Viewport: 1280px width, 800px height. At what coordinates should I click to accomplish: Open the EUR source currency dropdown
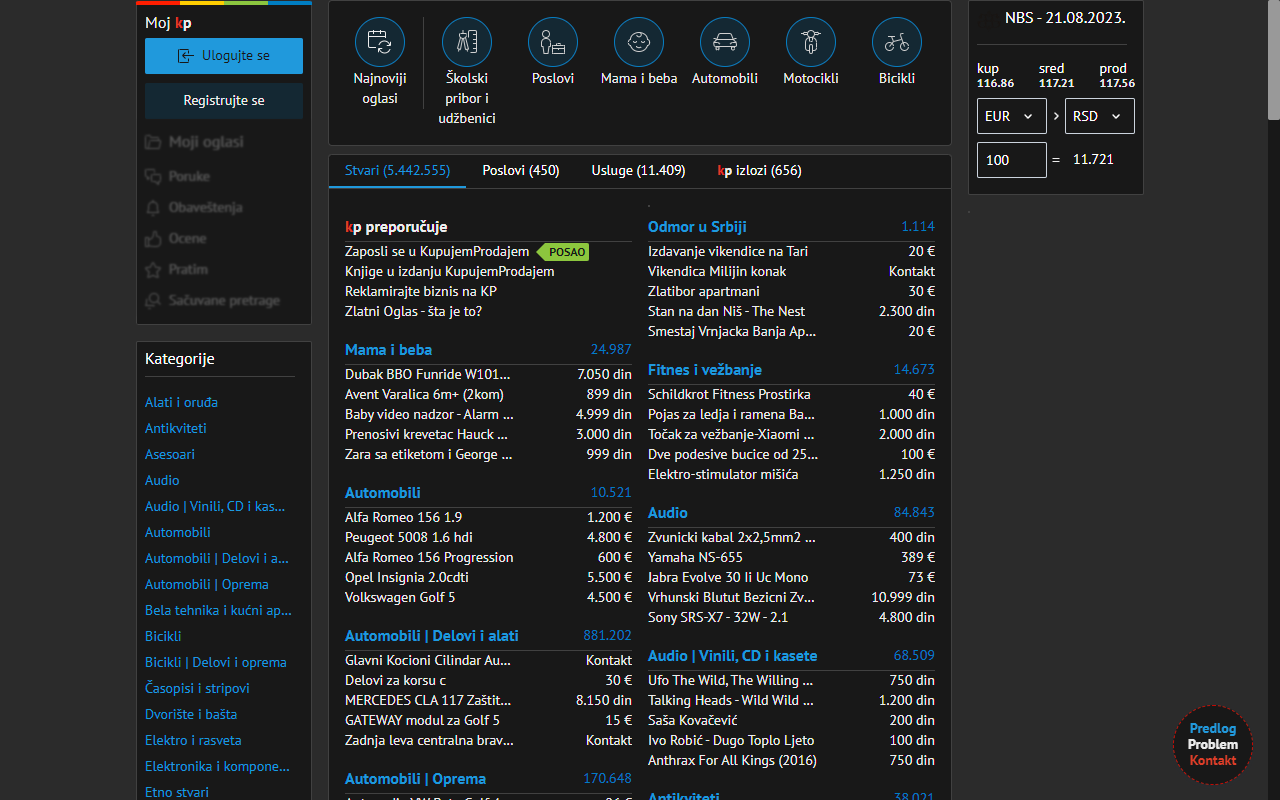point(1012,116)
